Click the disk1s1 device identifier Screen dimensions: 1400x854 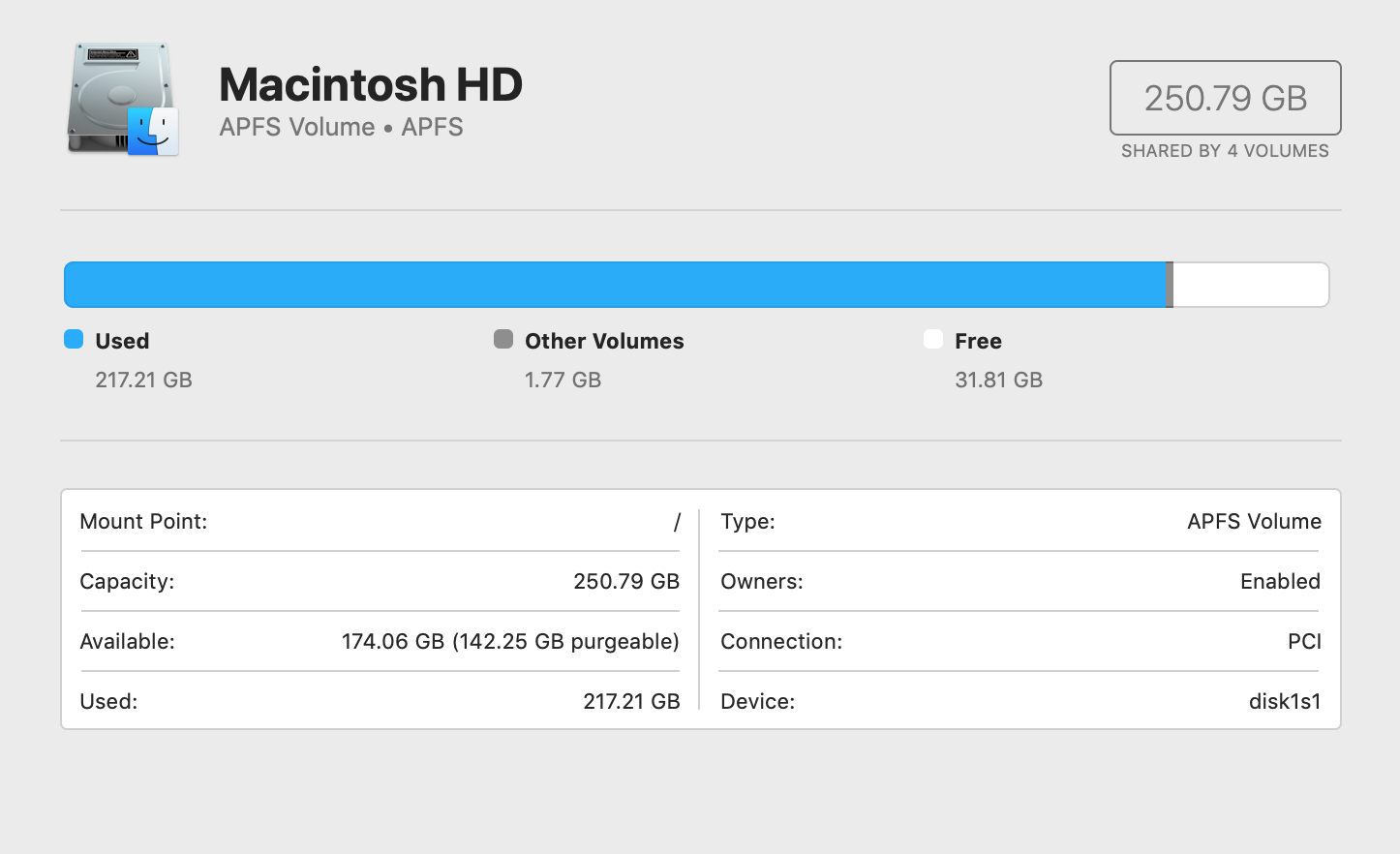(x=1284, y=701)
